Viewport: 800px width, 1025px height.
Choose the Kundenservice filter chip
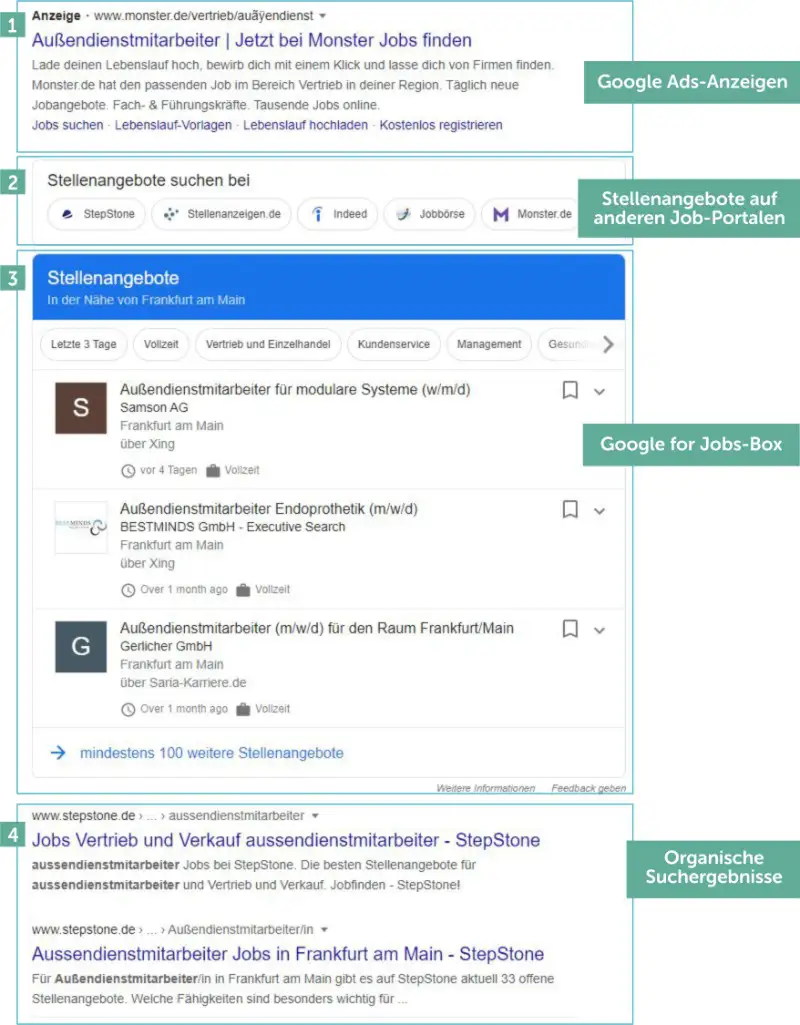point(393,344)
